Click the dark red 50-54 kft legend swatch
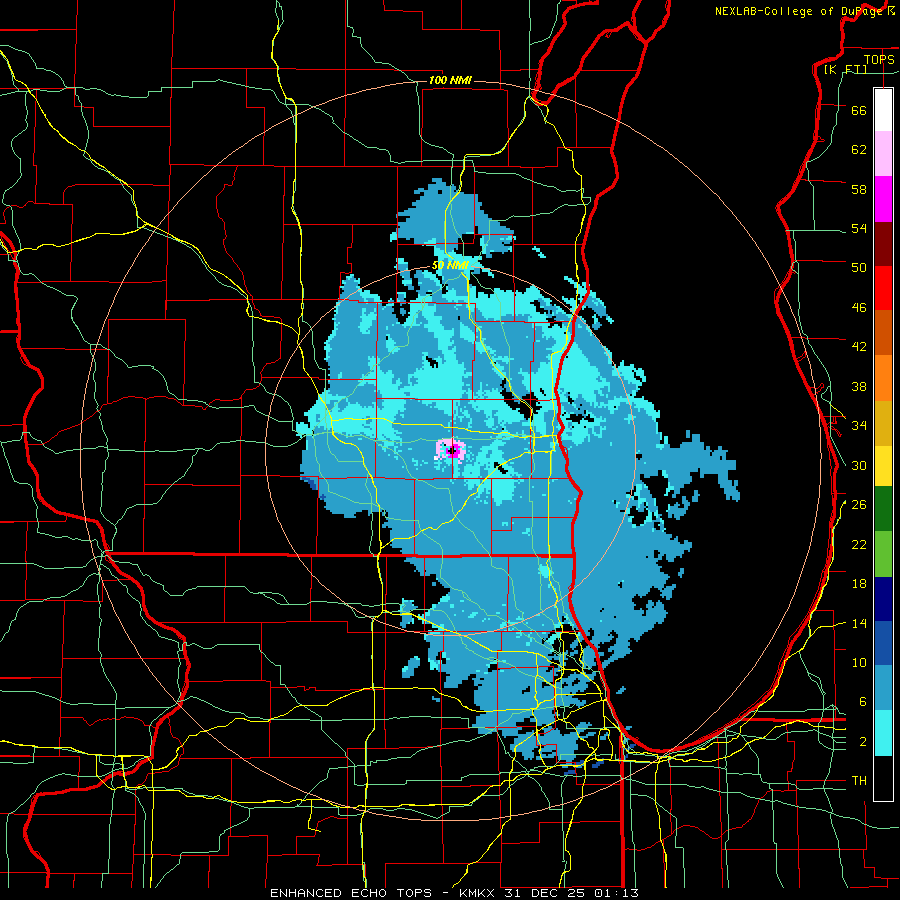 pos(883,243)
